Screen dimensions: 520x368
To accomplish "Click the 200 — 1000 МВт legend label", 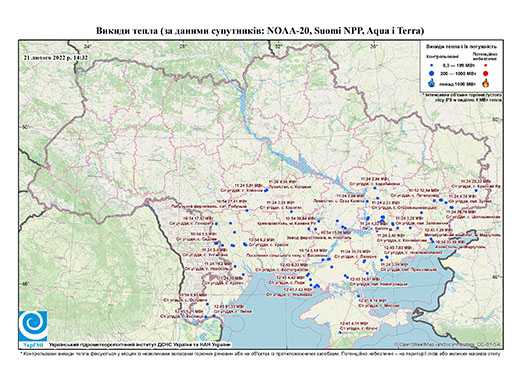I will click(x=457, y=73).
